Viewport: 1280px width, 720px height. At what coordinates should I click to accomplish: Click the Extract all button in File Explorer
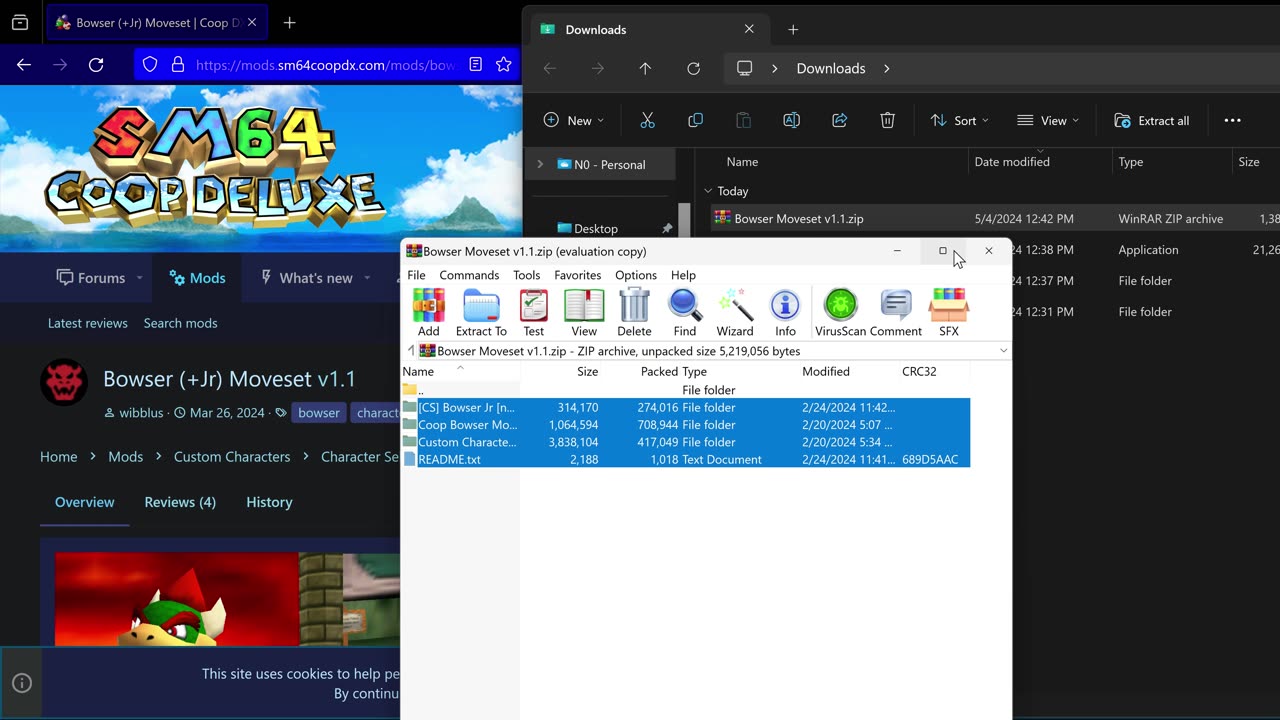click(x=1152, y=120)
